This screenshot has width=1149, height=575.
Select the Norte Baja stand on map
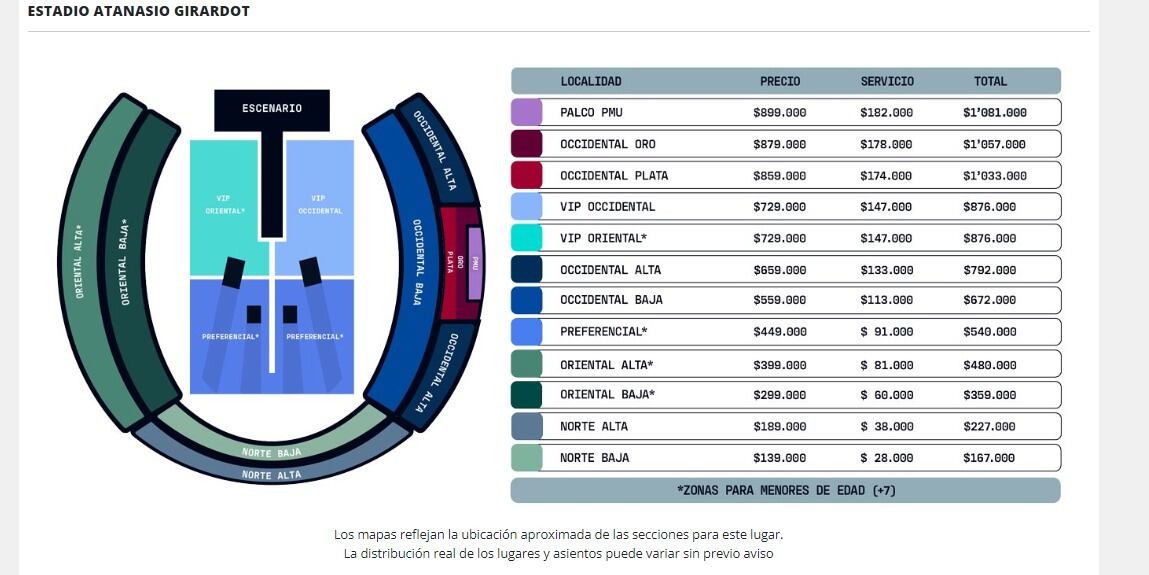(271, 450)
